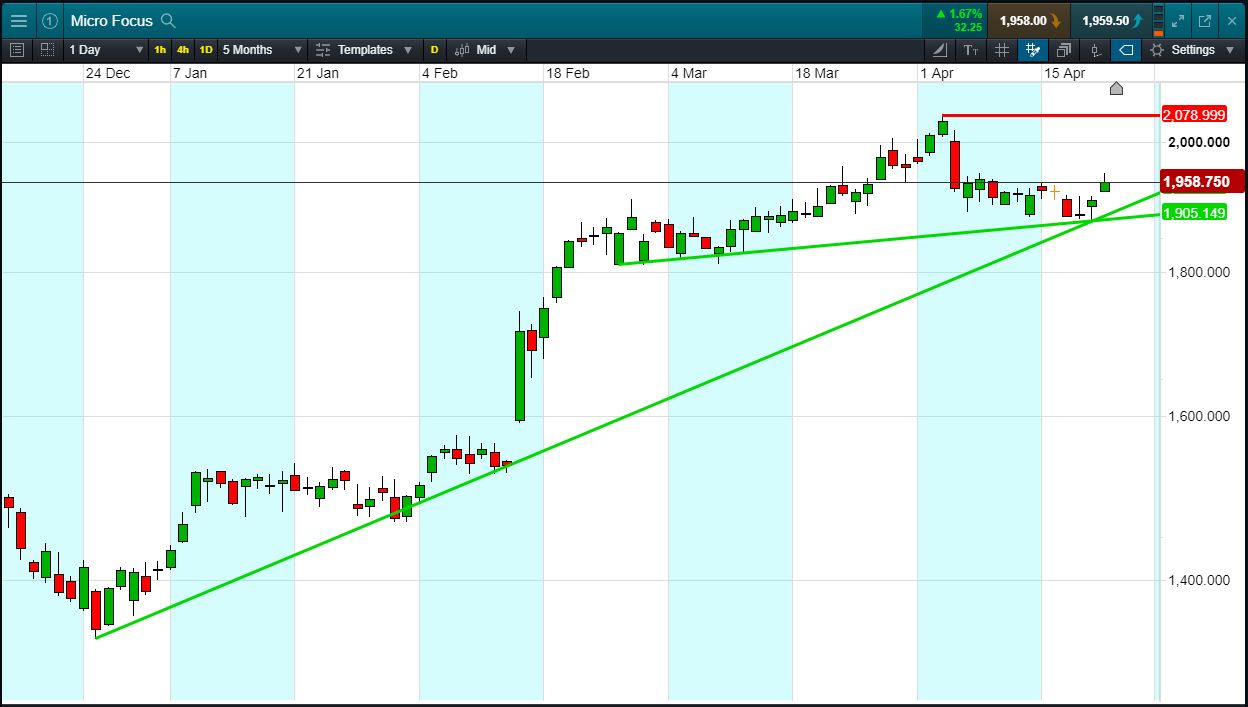
Task: Click the red 2,078.999 price label
Action: pos(1194,115)
